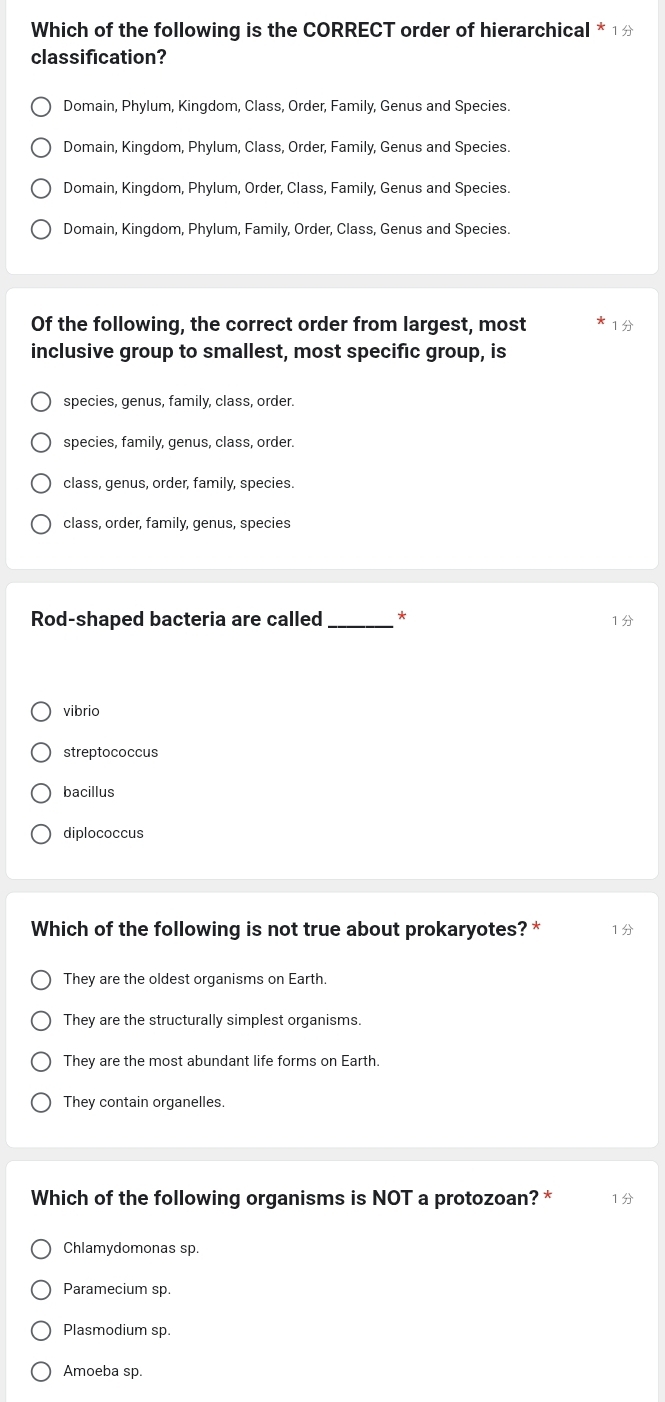Viewport: 665px width, 1402px height.
Task: Select 'They are the oldest organisms on Earth.'
Action: coord(41,980)
